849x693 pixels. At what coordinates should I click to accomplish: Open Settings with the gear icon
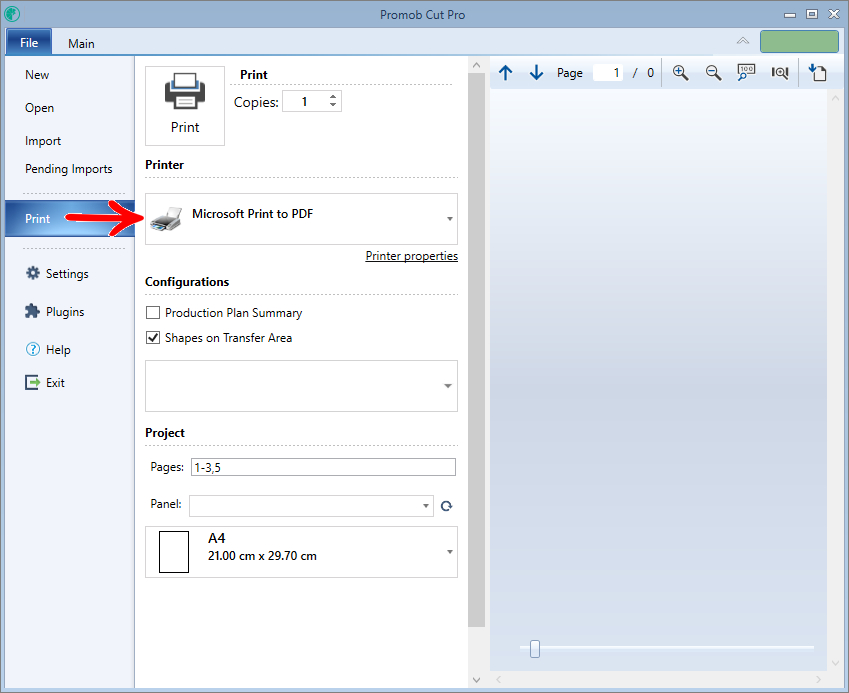click(33, 273)
